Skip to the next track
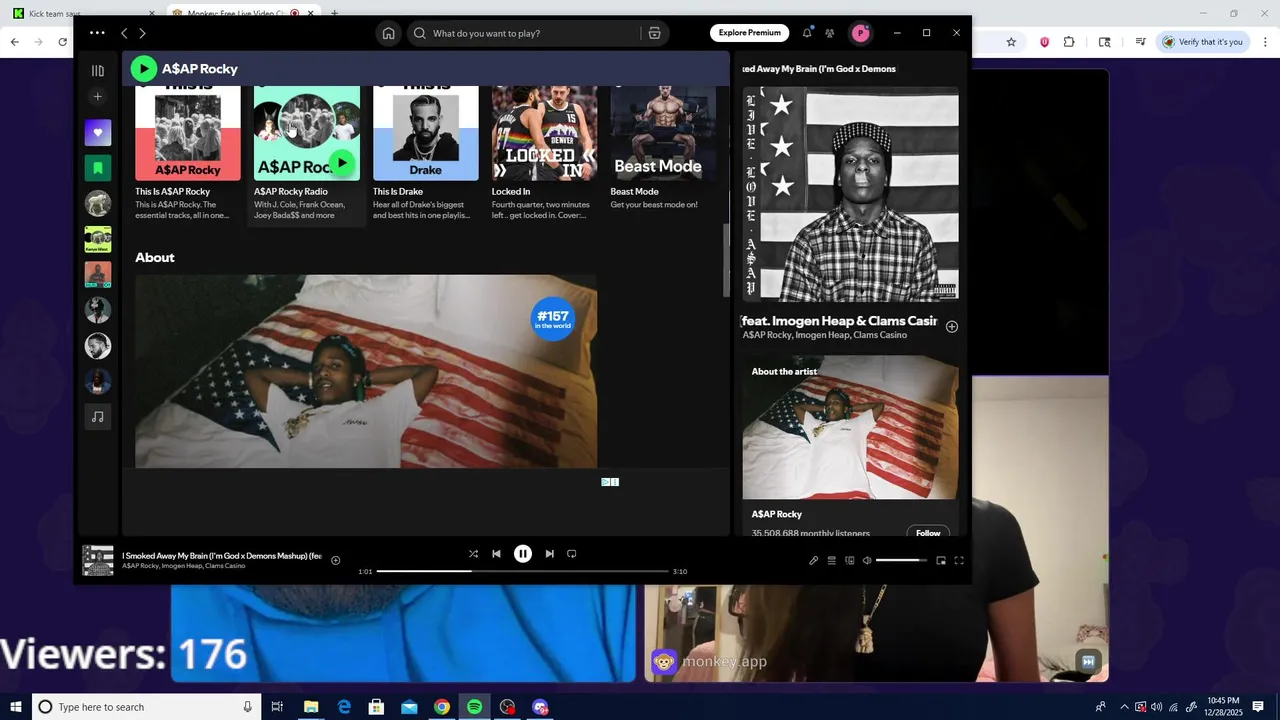This screenshot has width=1280, height=720. 549,553
